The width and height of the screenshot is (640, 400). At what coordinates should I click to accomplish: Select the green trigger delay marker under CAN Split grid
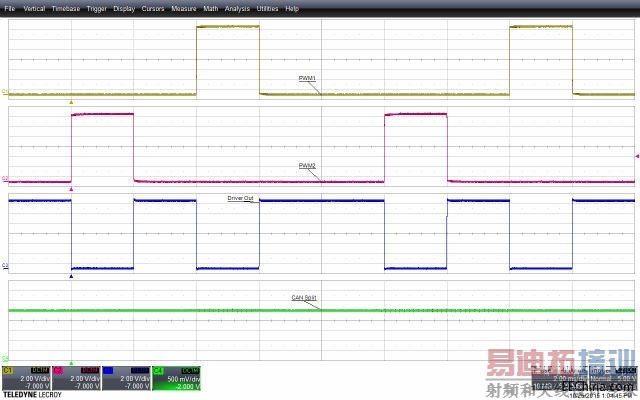71,363
